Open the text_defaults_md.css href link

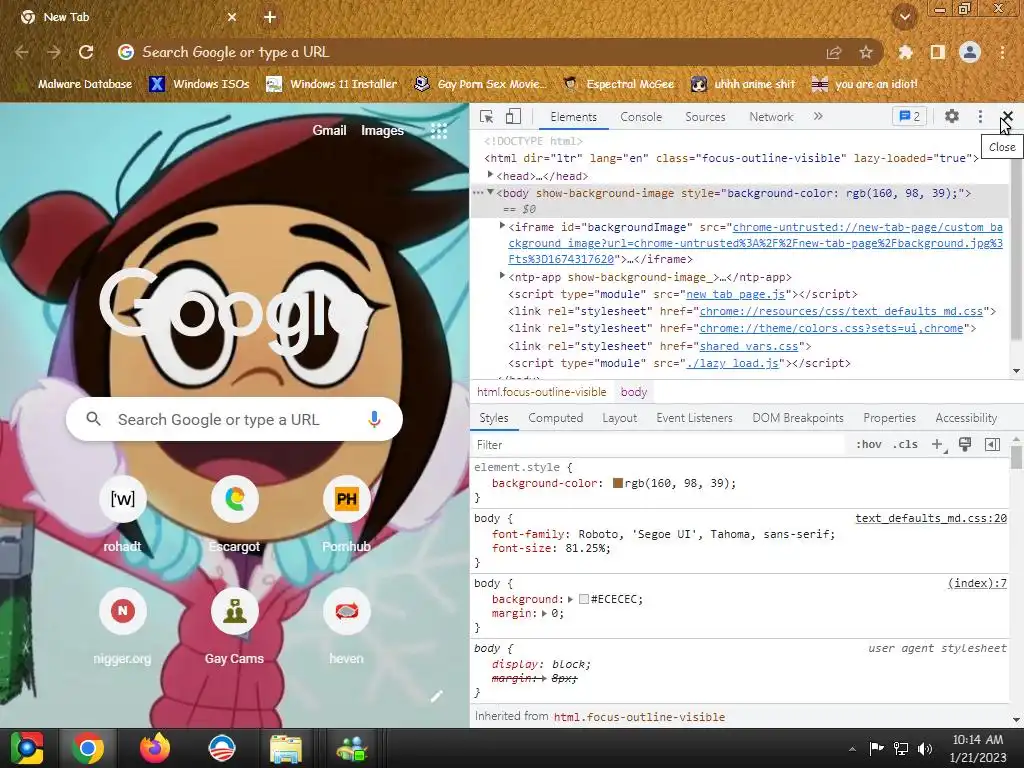coord(841,312)
